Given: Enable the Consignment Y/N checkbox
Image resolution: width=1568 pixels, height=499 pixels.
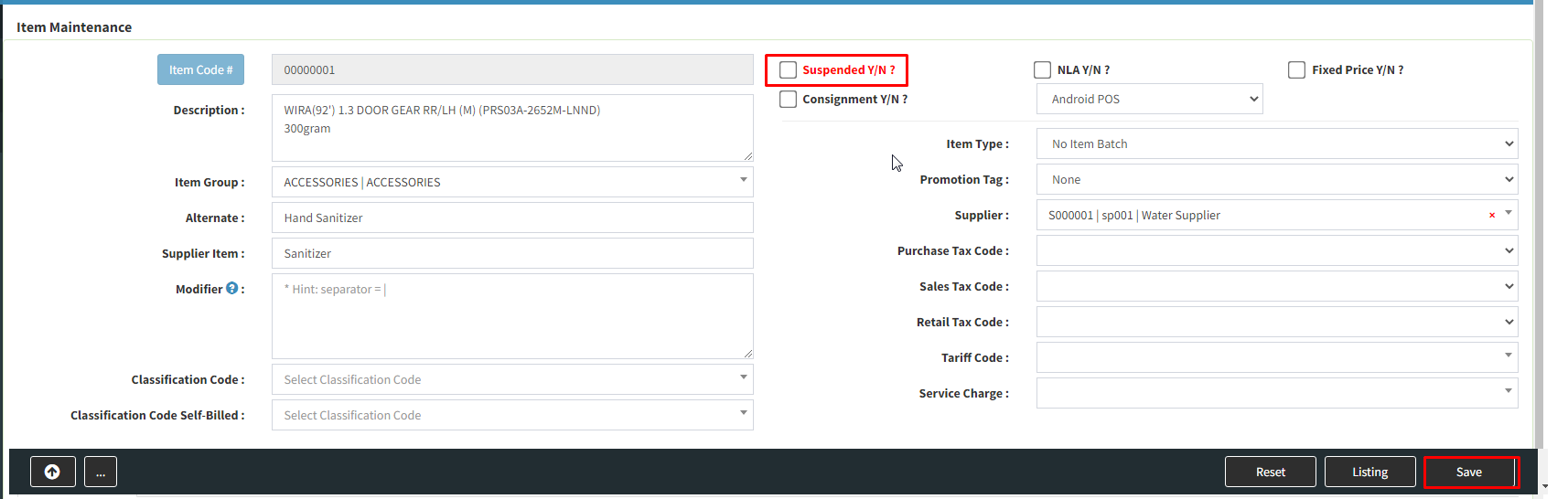Looking at the screenshot, I should tap(788, 100).
